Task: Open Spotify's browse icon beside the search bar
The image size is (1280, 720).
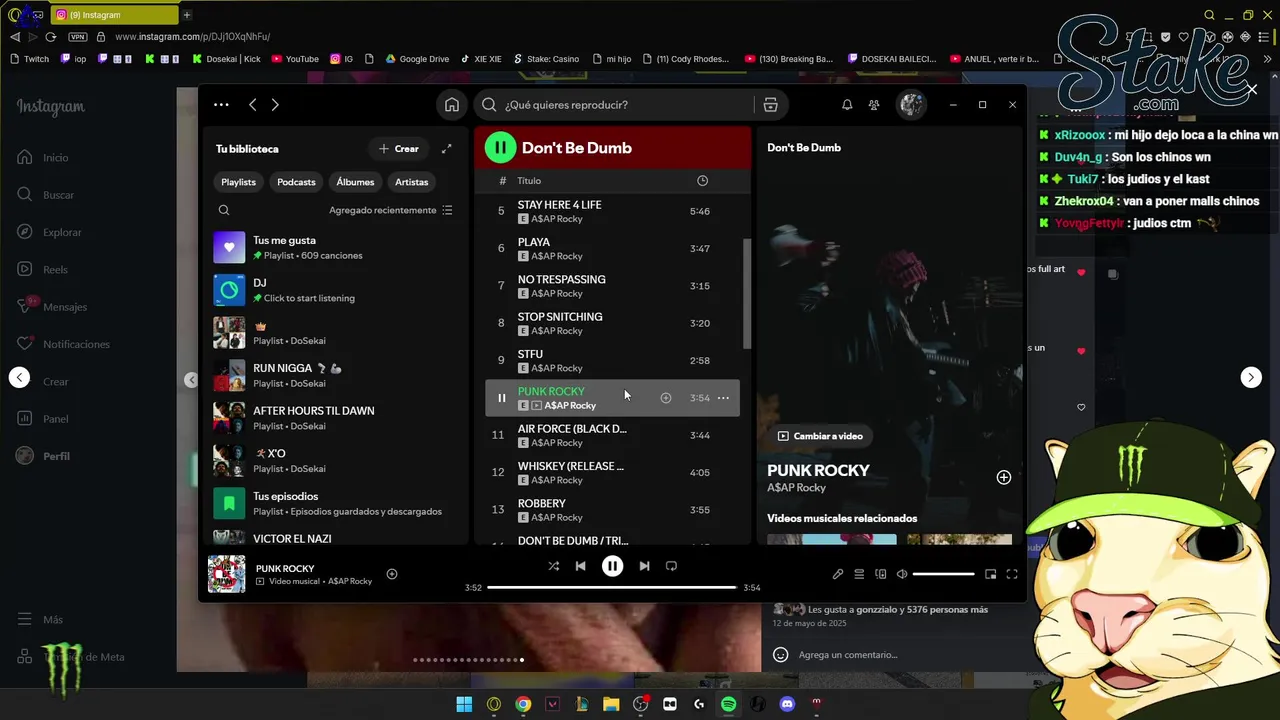Action: 770,105
